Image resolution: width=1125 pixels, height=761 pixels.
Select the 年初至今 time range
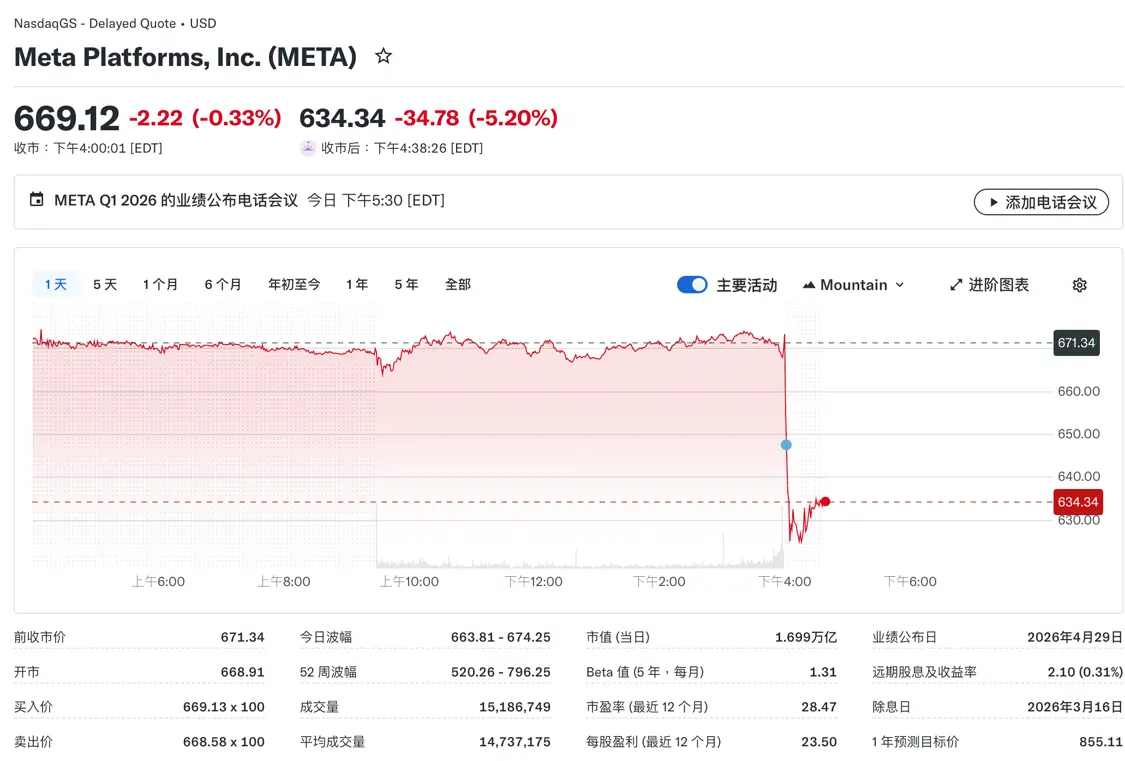tap(293, 284)
